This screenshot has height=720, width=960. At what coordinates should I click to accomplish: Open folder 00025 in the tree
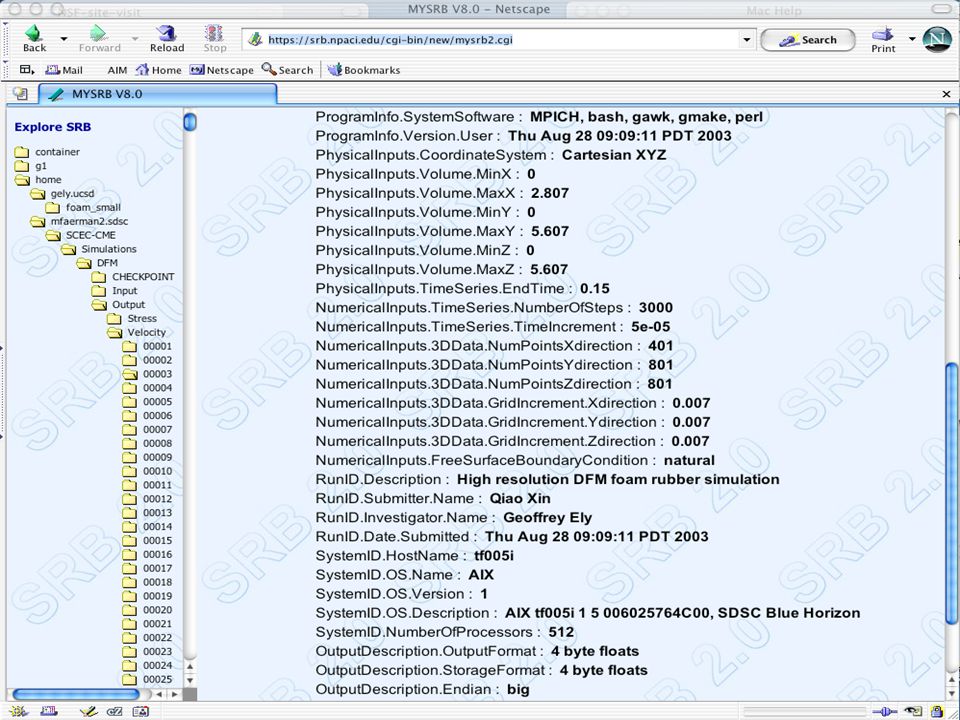147,679
